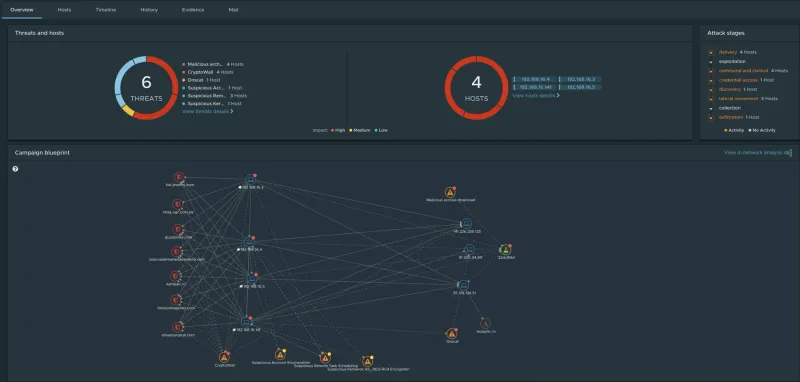Select the fourth malicious domain node with long name

(x=177, y=251)
